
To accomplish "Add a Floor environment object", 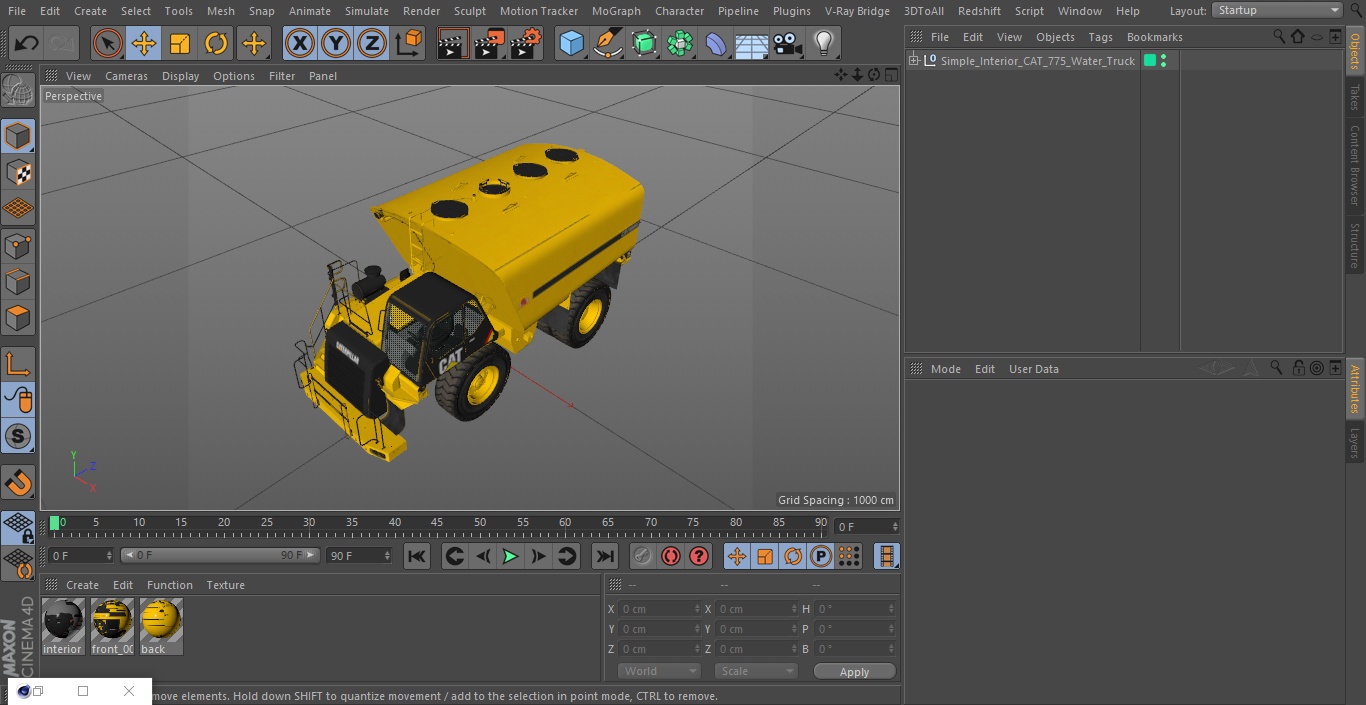I will (x=752, y=43).
